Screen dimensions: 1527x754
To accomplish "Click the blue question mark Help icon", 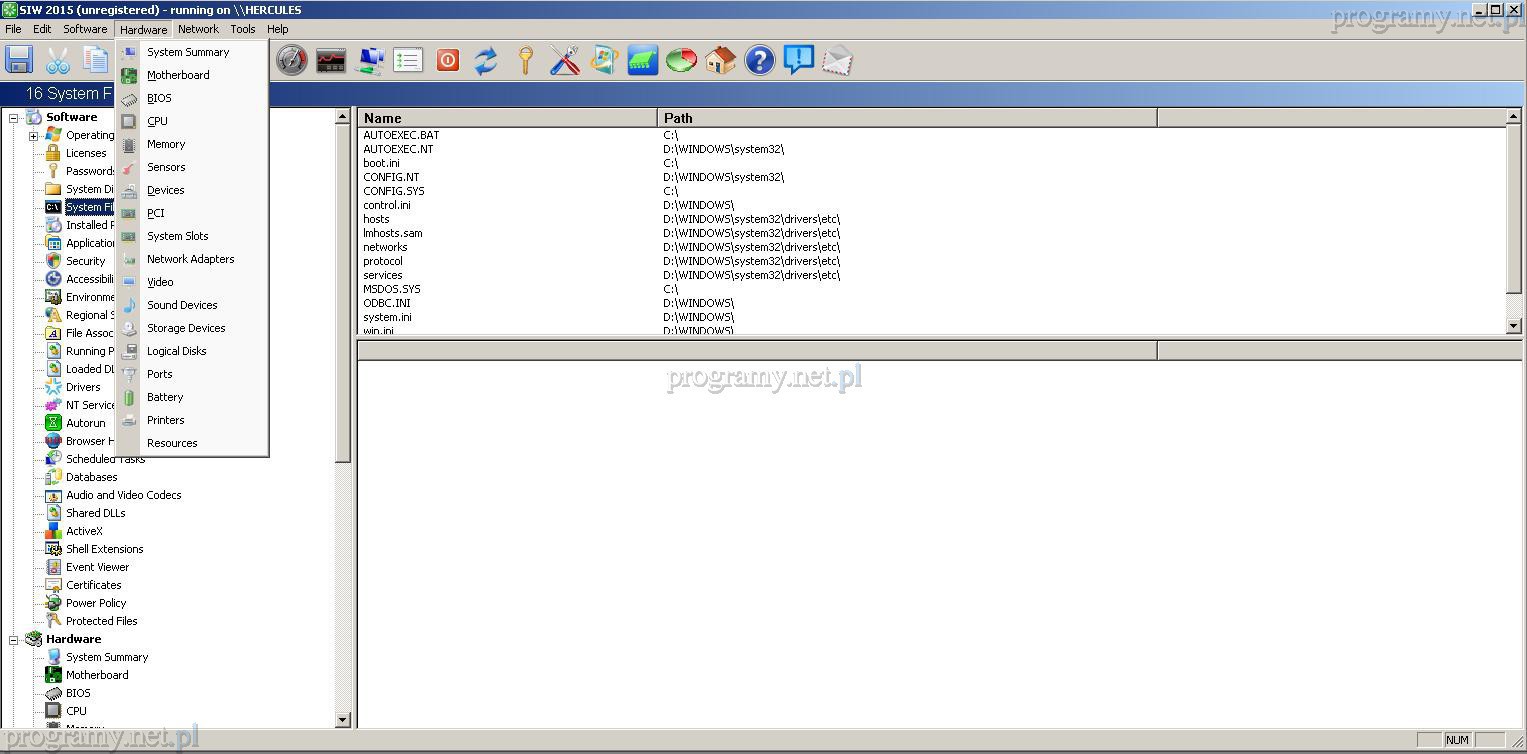I will pyautogui.click(x=760, y=60).
